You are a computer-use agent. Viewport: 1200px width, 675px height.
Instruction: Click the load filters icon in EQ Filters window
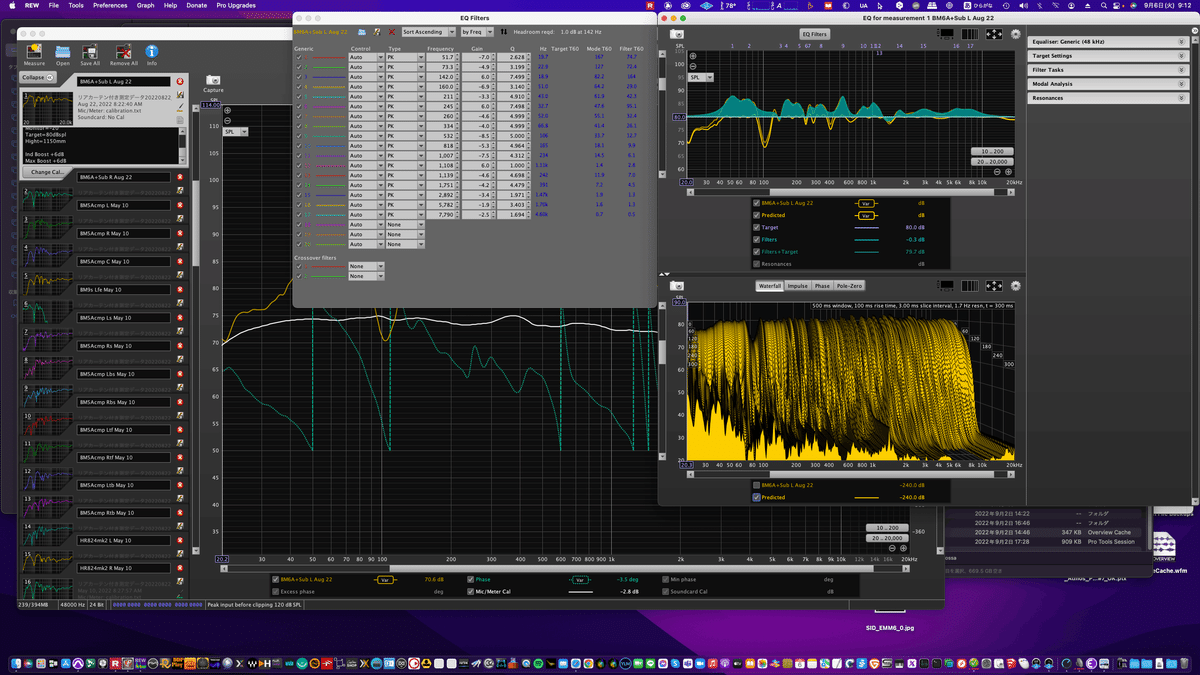[x=362, y=32]
